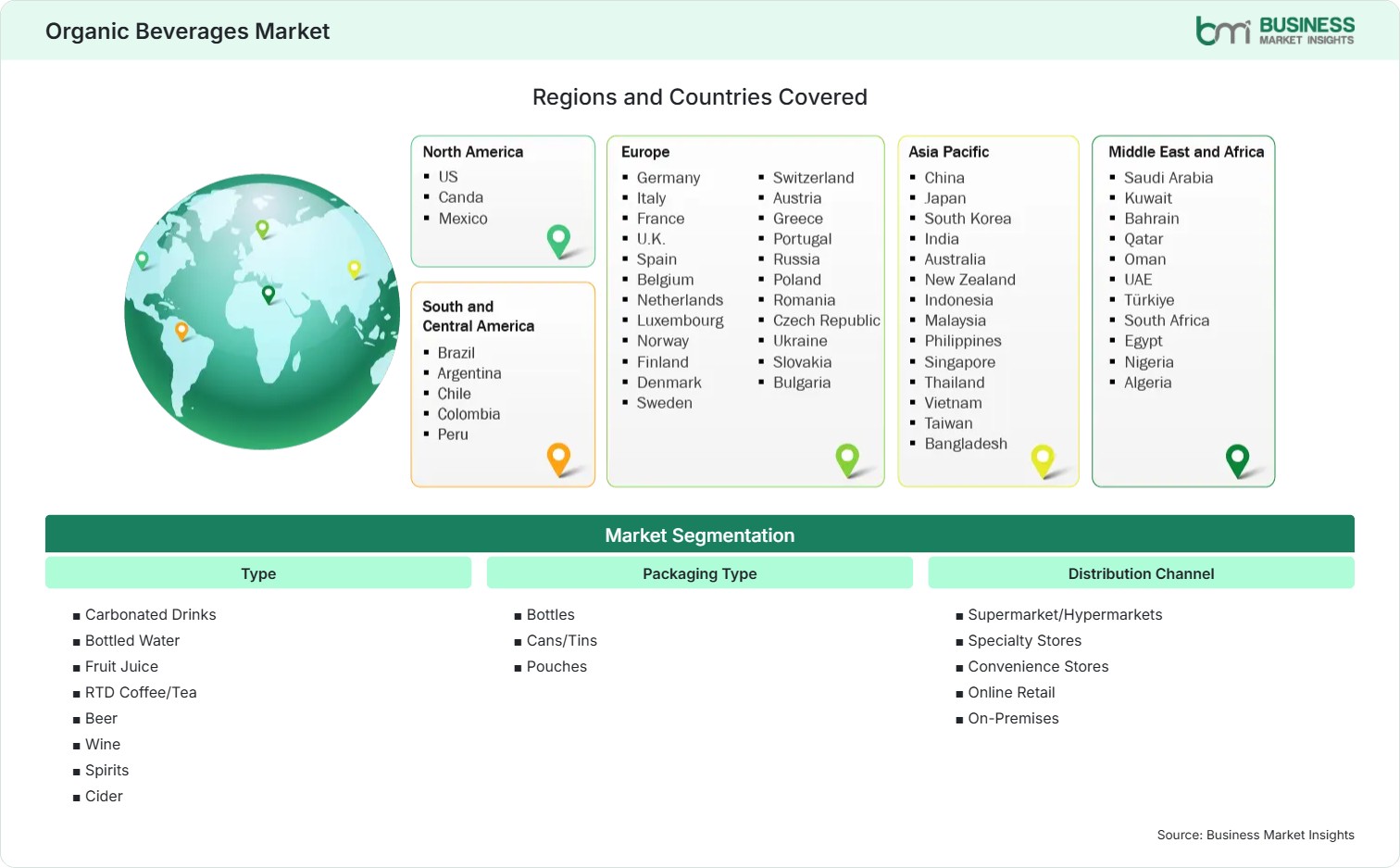Click 'Netherlands' in Europe list
The image size is (1400, 868).
681,300
